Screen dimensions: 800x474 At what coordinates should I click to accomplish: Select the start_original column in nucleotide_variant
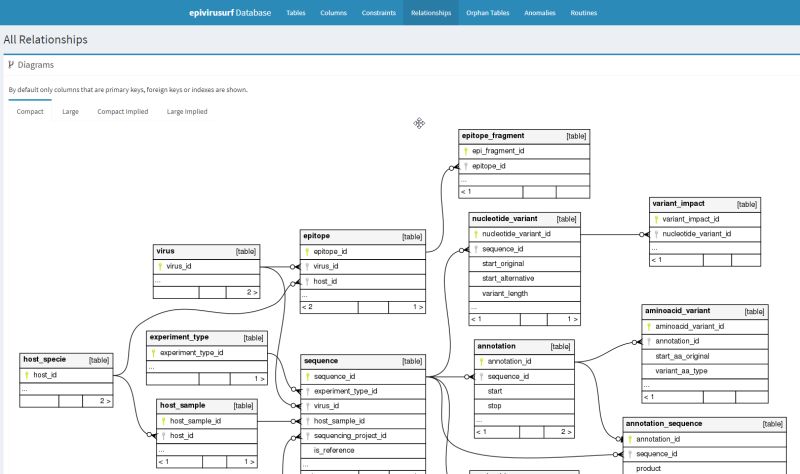[524, 264]
